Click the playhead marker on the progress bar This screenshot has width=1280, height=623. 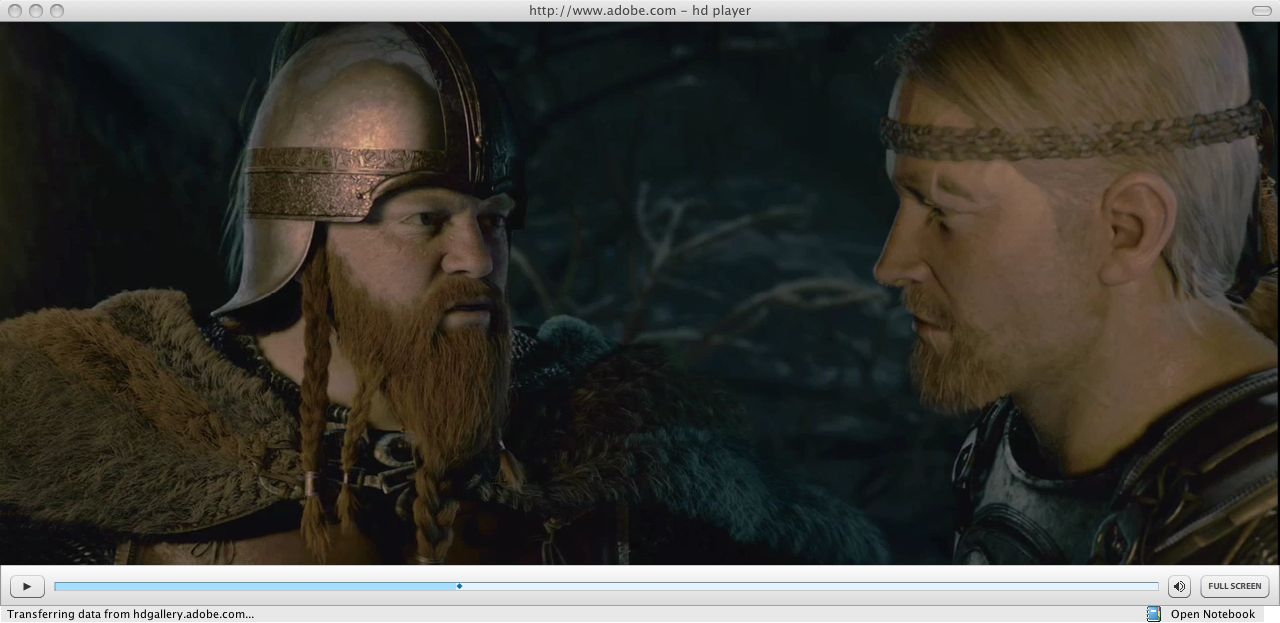click(459, 586)
